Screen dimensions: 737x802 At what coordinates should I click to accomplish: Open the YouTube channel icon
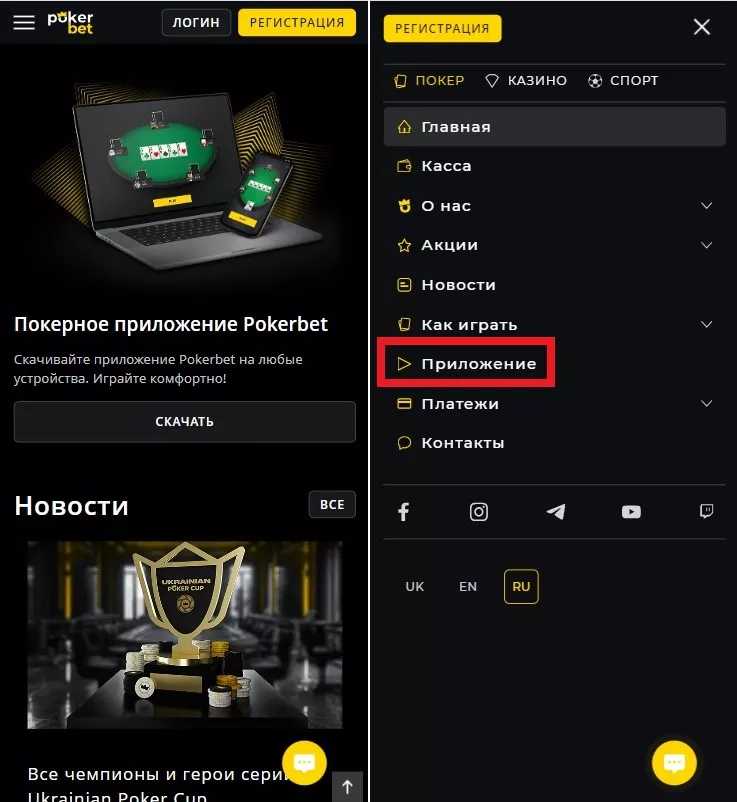631,511
